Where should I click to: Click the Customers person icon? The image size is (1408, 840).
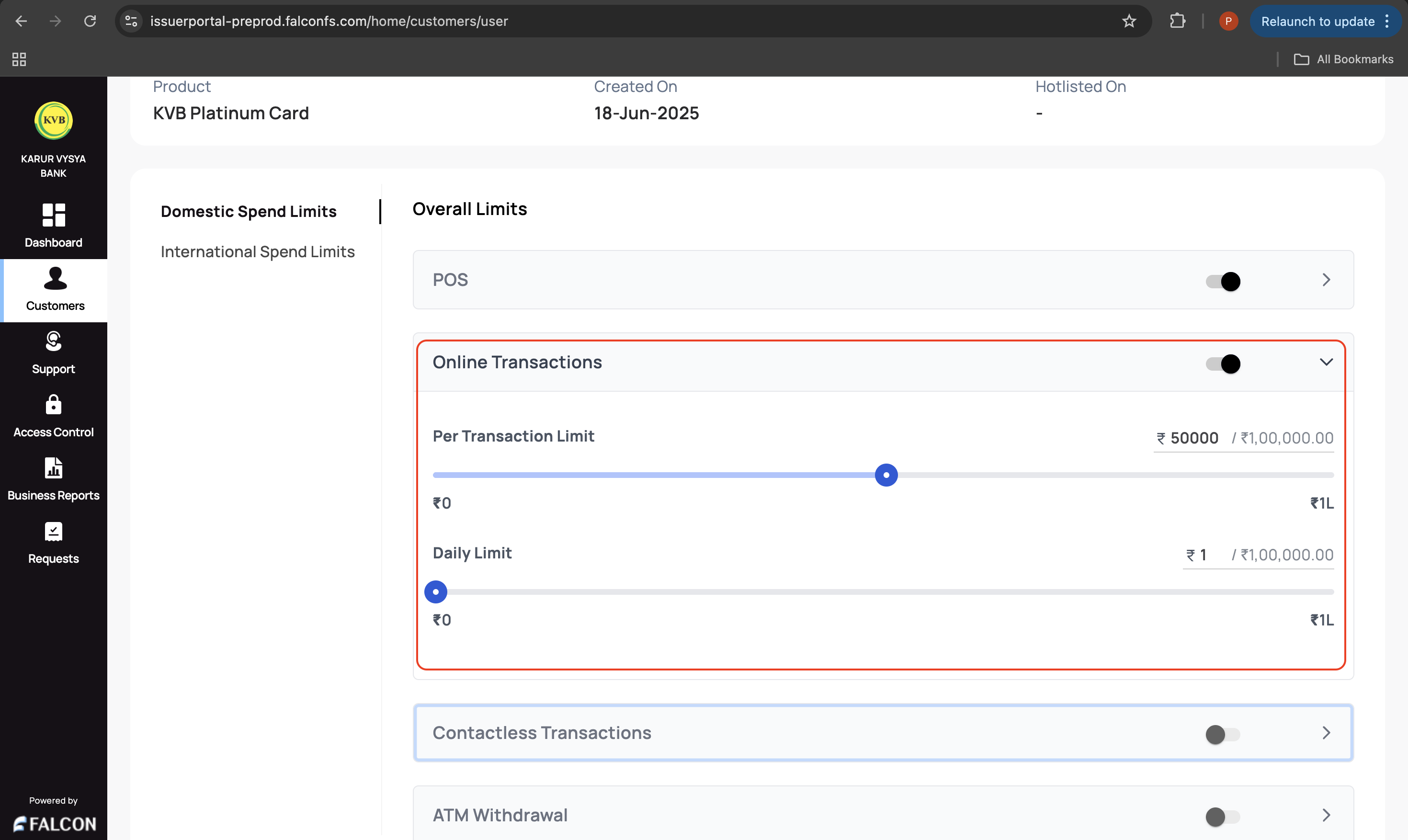point(55,279)
